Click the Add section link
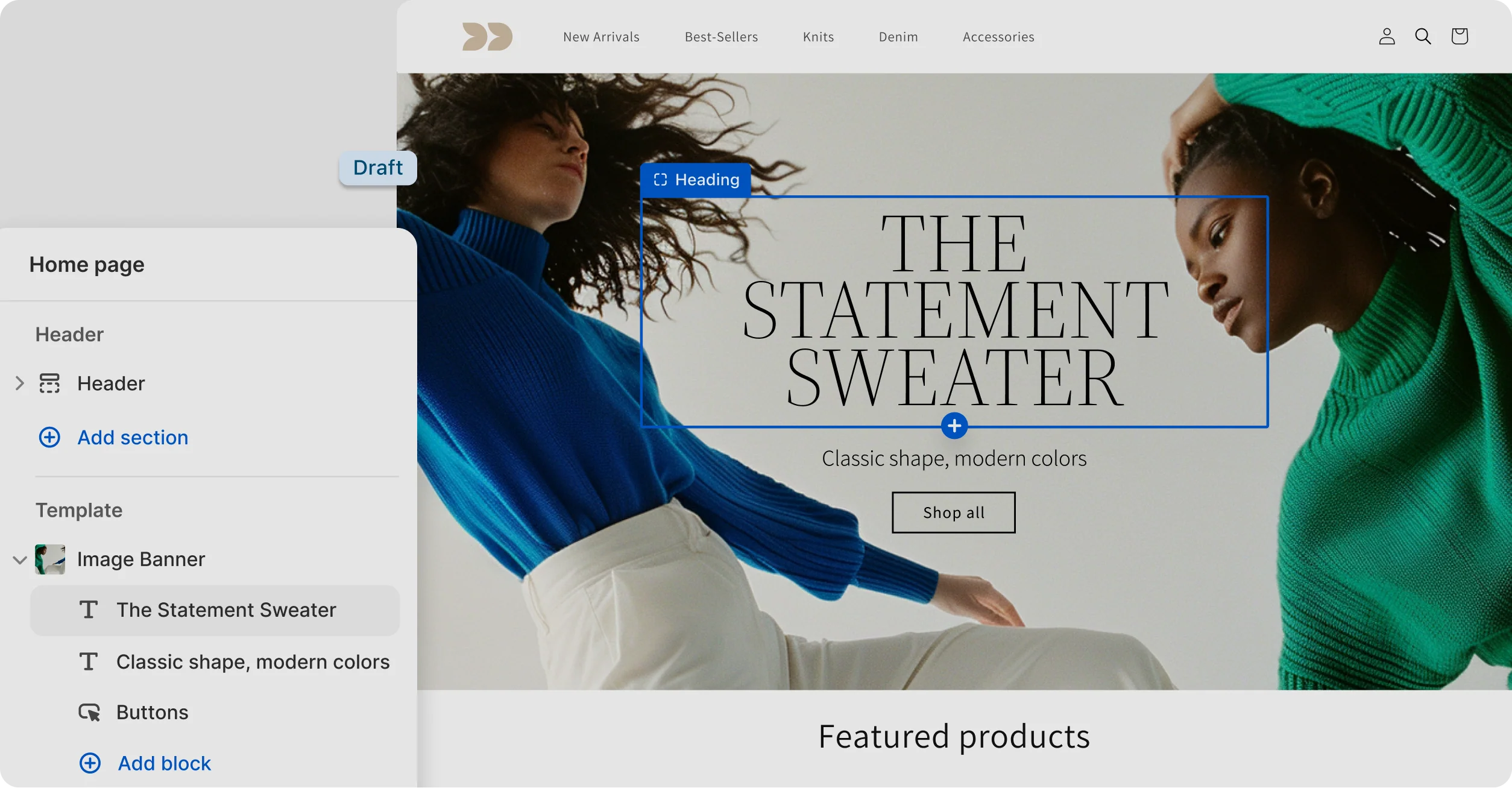The height and width of the screenshot is (788, 1512). (x=133, y=437)
